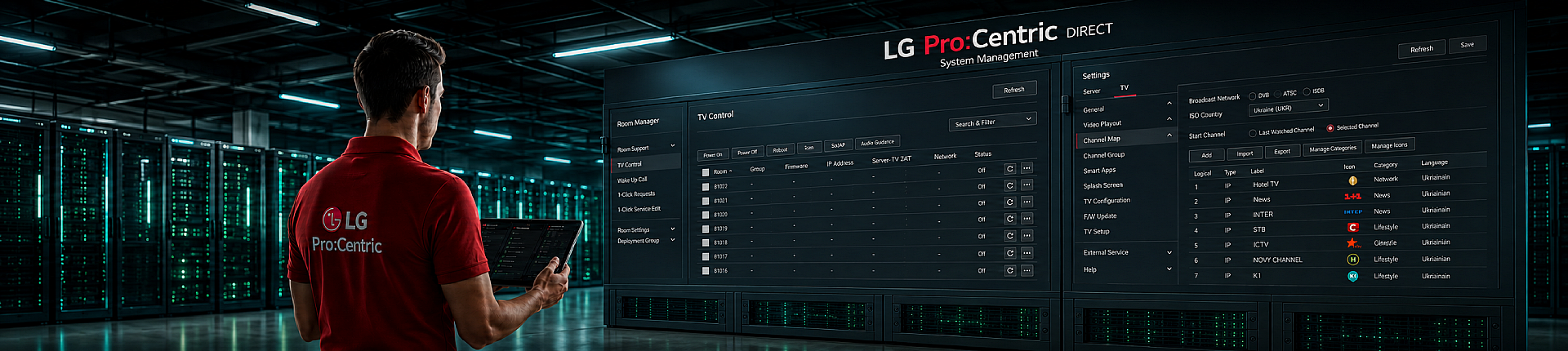The image size is (1568, 351).
Task: Switch to the Server settings tab
Action: pyautogui.click(x=1092, y=91)
